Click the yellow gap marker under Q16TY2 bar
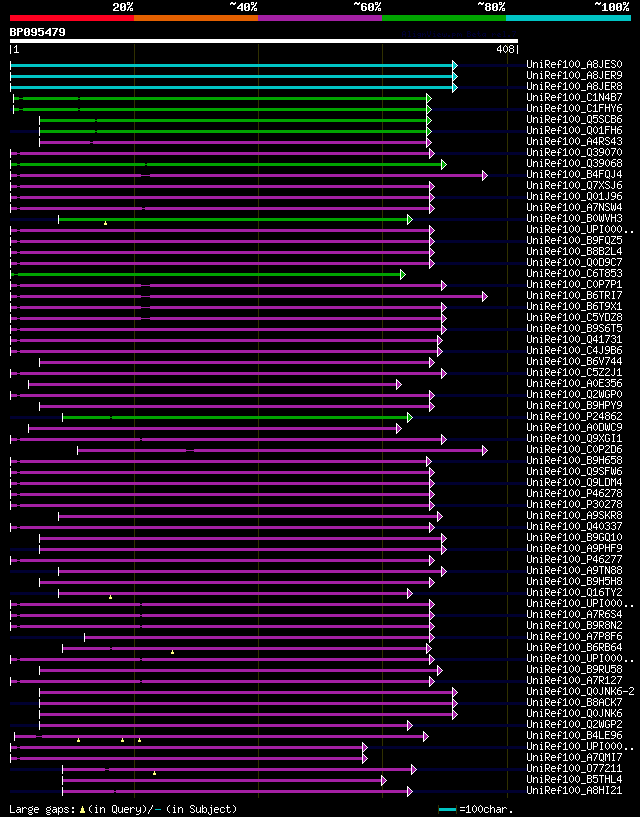The width and height of the screenshot is (640, 817). click(110, 597)
